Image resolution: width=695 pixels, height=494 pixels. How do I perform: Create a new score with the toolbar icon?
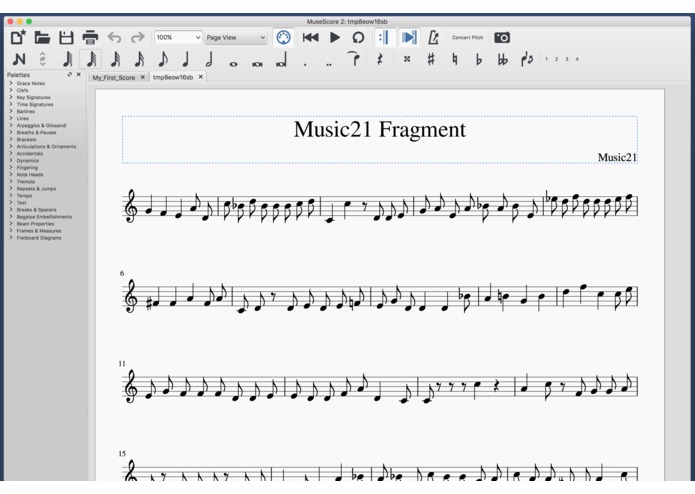pos(18,38)
